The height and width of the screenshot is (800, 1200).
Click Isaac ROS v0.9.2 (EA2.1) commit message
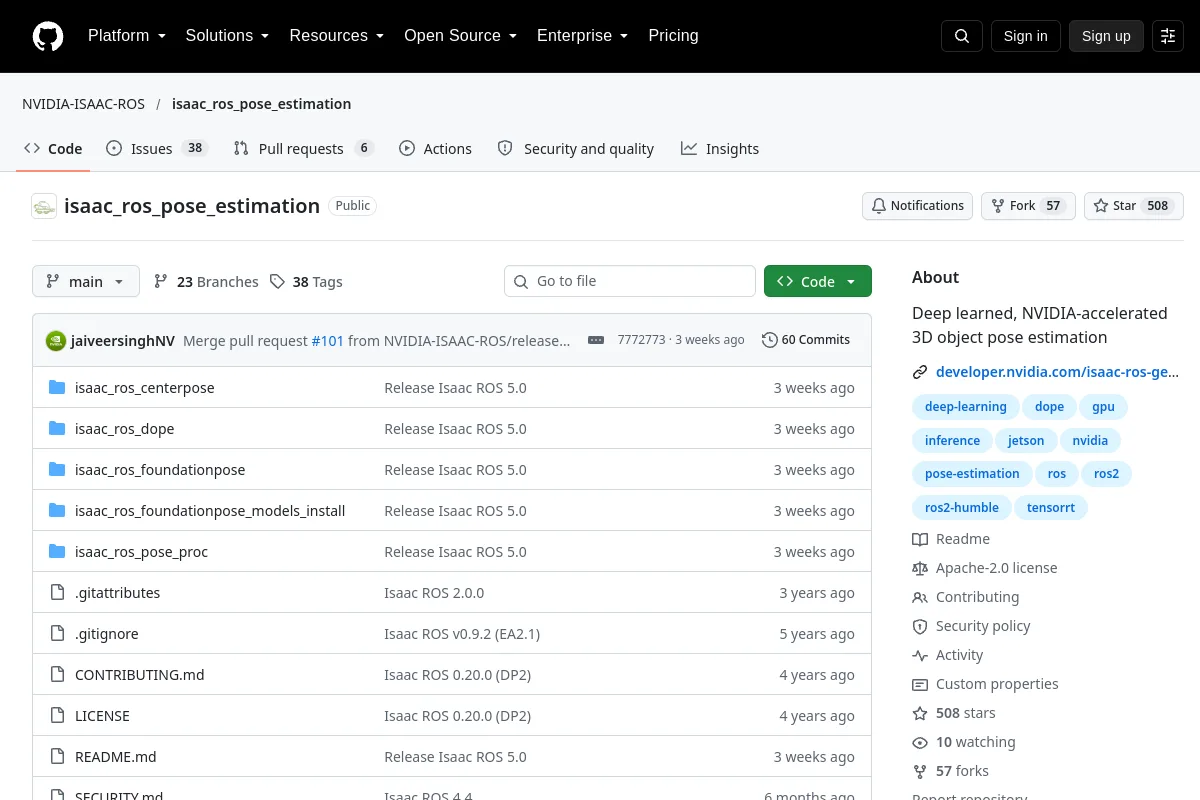[462, 633]
